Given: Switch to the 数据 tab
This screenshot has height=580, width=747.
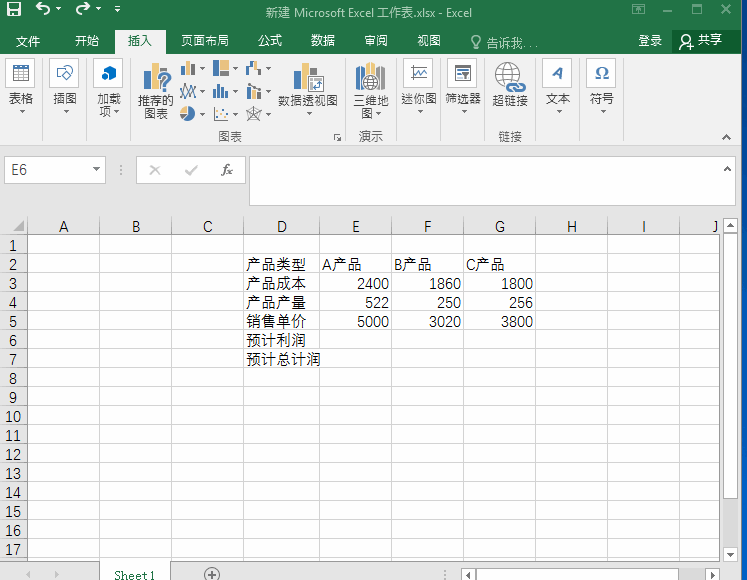Looking at the screenshot, I should coord(323,41).
